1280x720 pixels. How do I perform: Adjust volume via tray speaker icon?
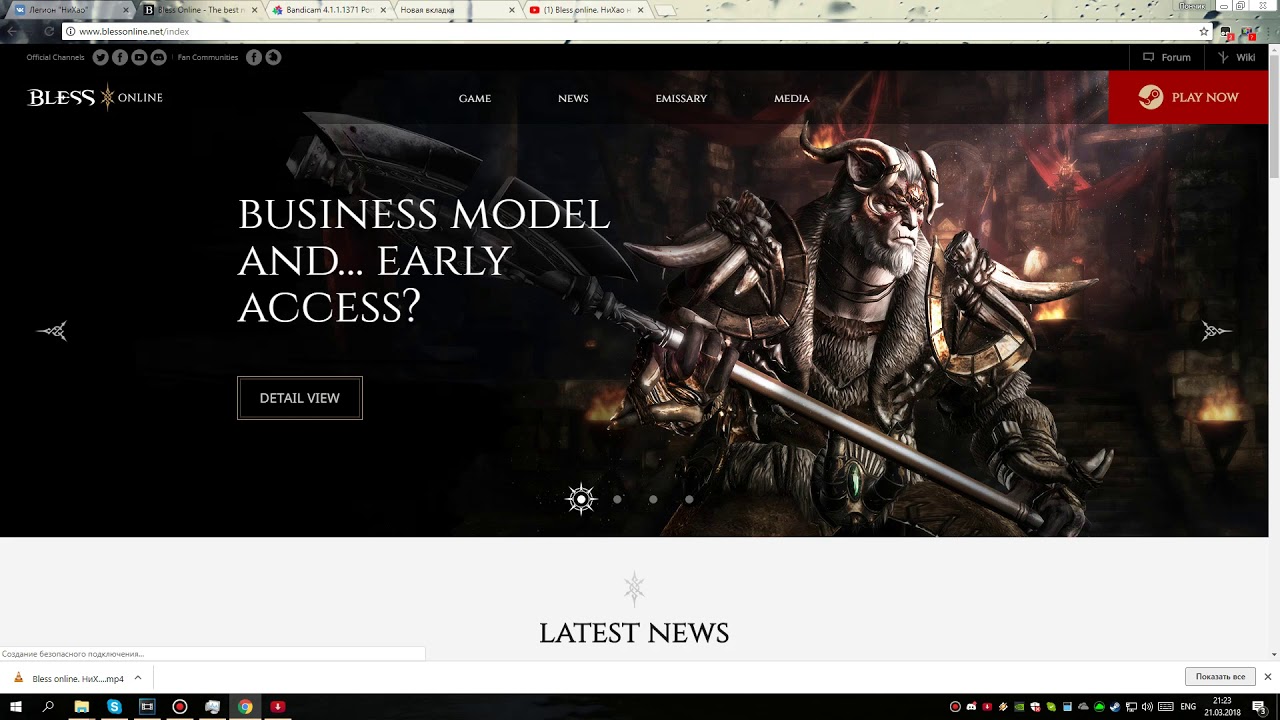1147,707
